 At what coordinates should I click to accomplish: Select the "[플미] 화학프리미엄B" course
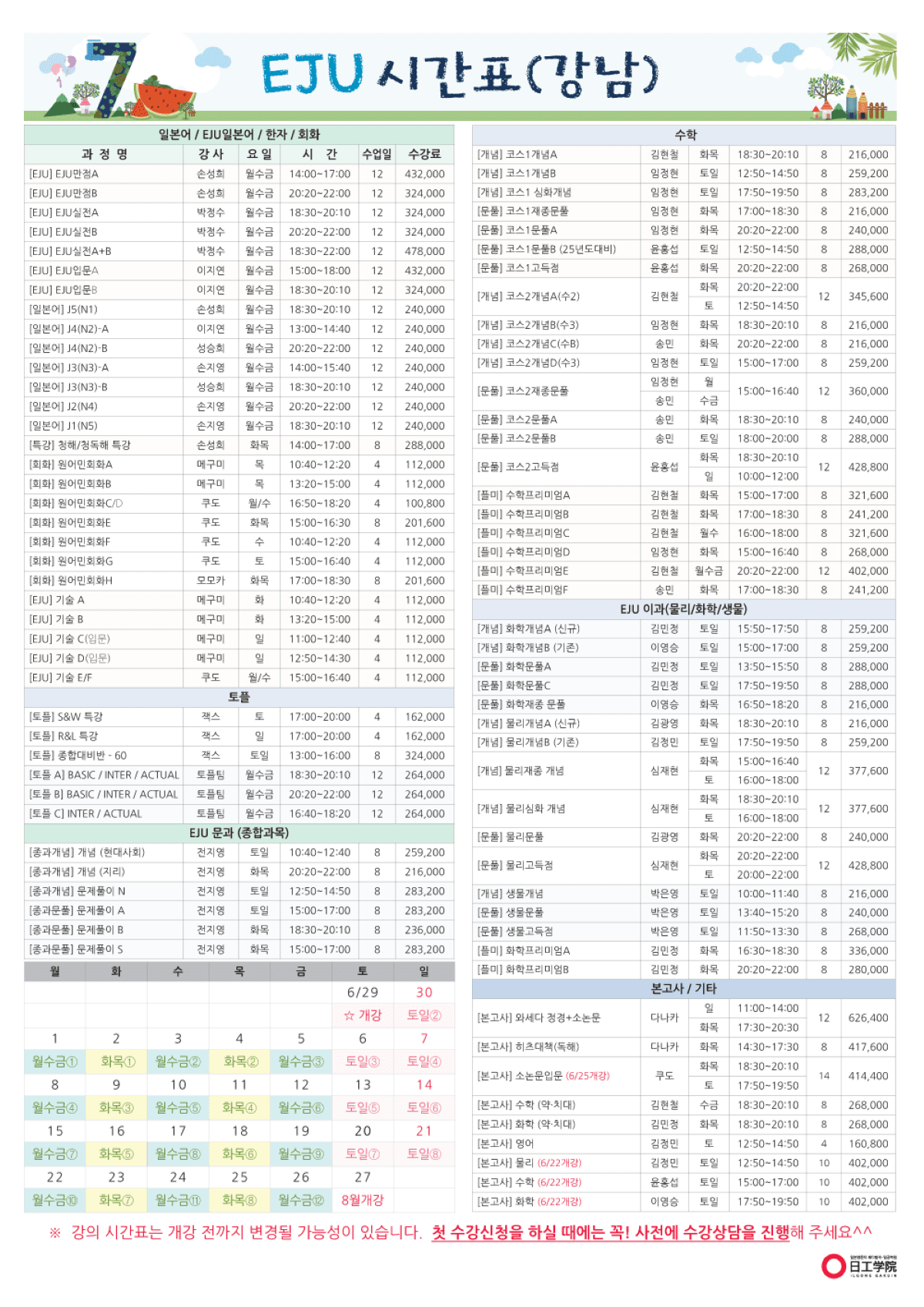point(524,970)
